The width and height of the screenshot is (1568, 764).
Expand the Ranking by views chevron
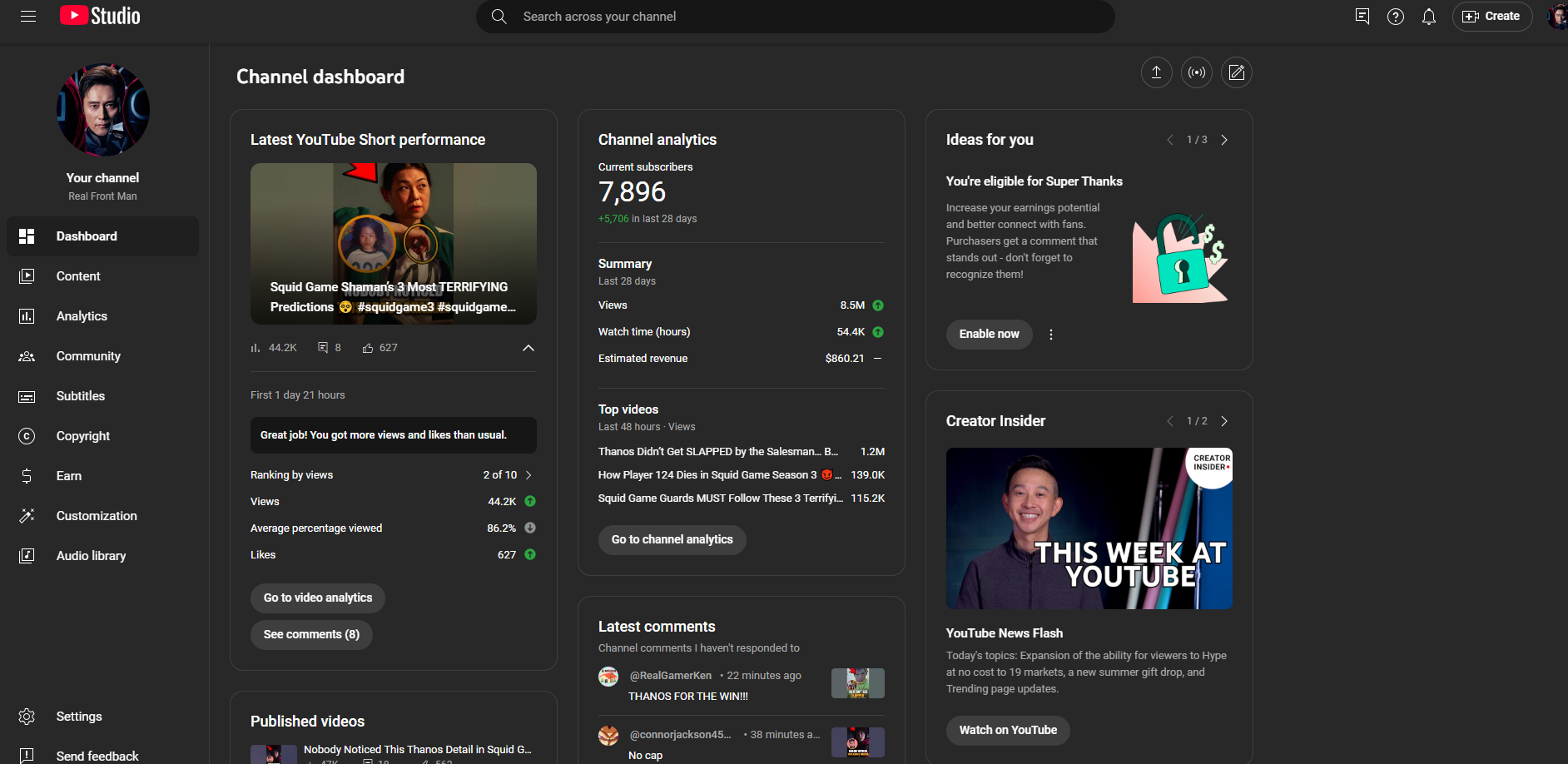point(528,475)
